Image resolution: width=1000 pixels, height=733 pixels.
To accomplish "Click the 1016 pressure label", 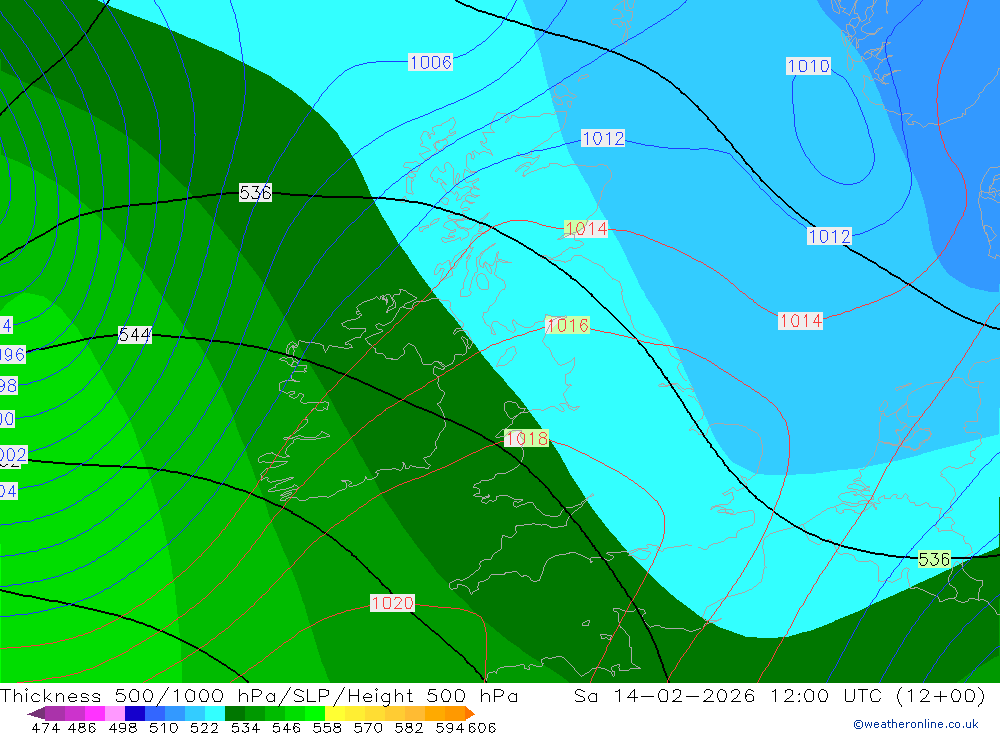I will point(568,325).
